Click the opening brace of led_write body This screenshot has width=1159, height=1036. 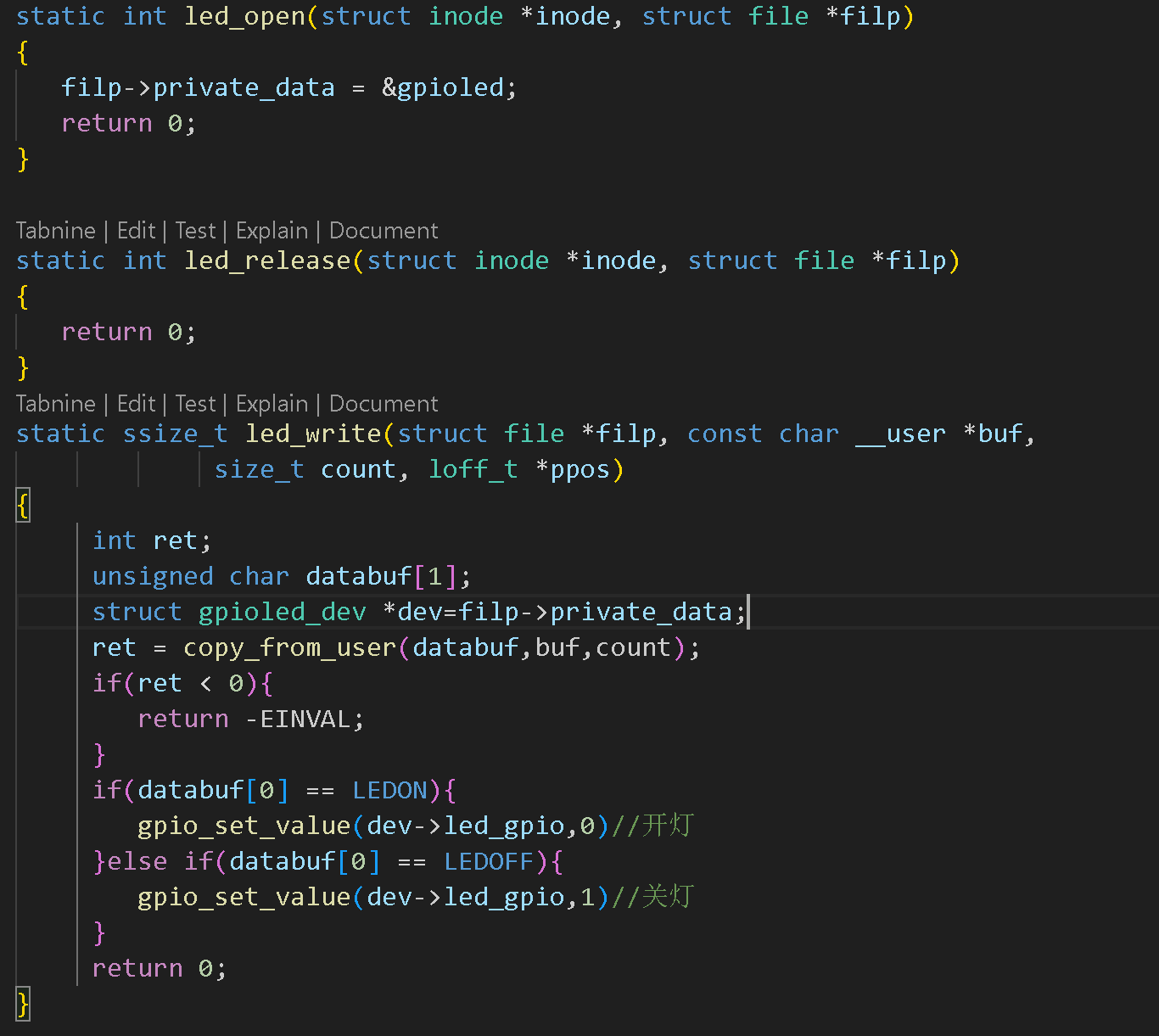(x=23, y=506)
